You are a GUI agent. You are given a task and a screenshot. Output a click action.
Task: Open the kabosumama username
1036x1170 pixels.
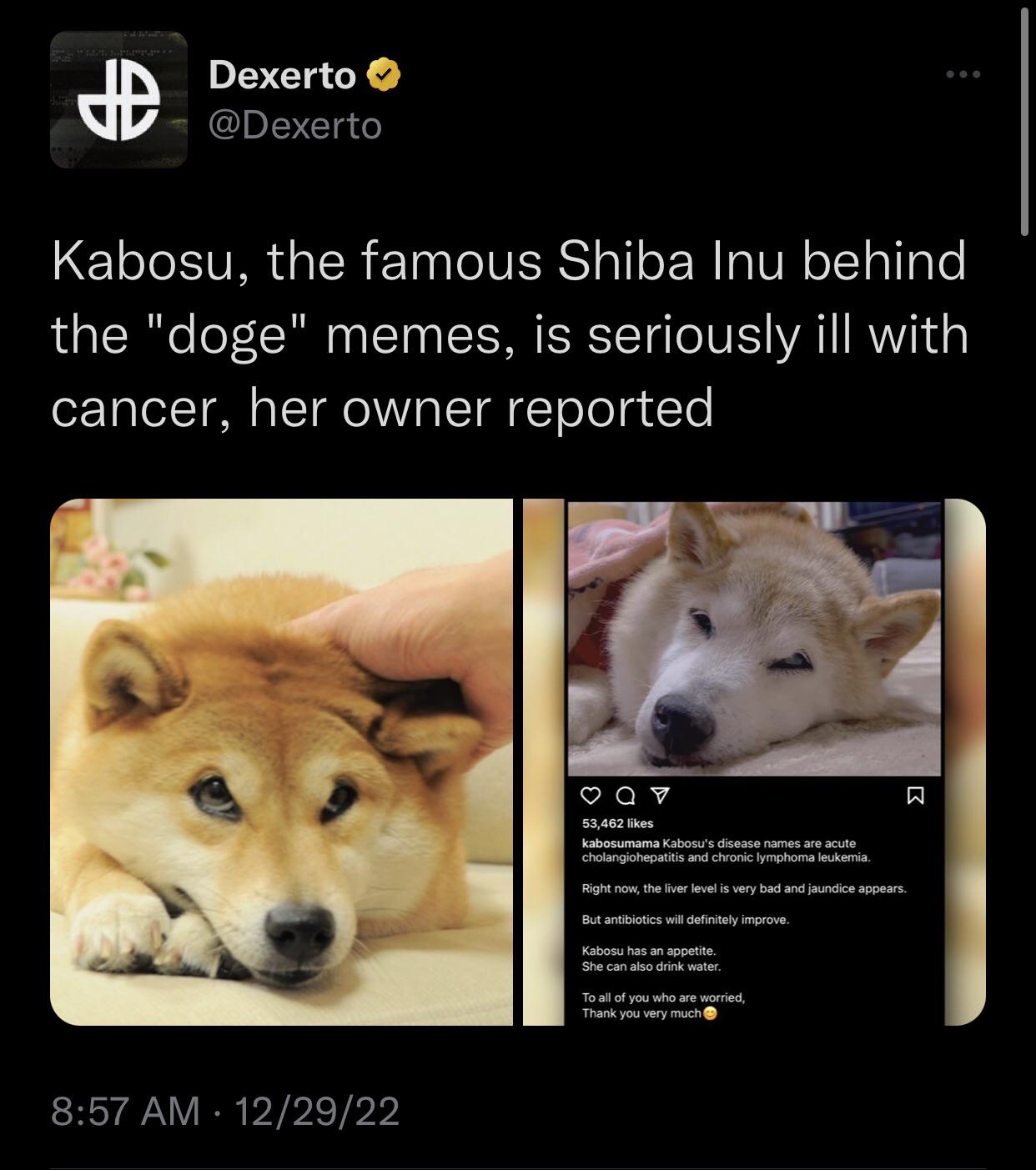621,843
